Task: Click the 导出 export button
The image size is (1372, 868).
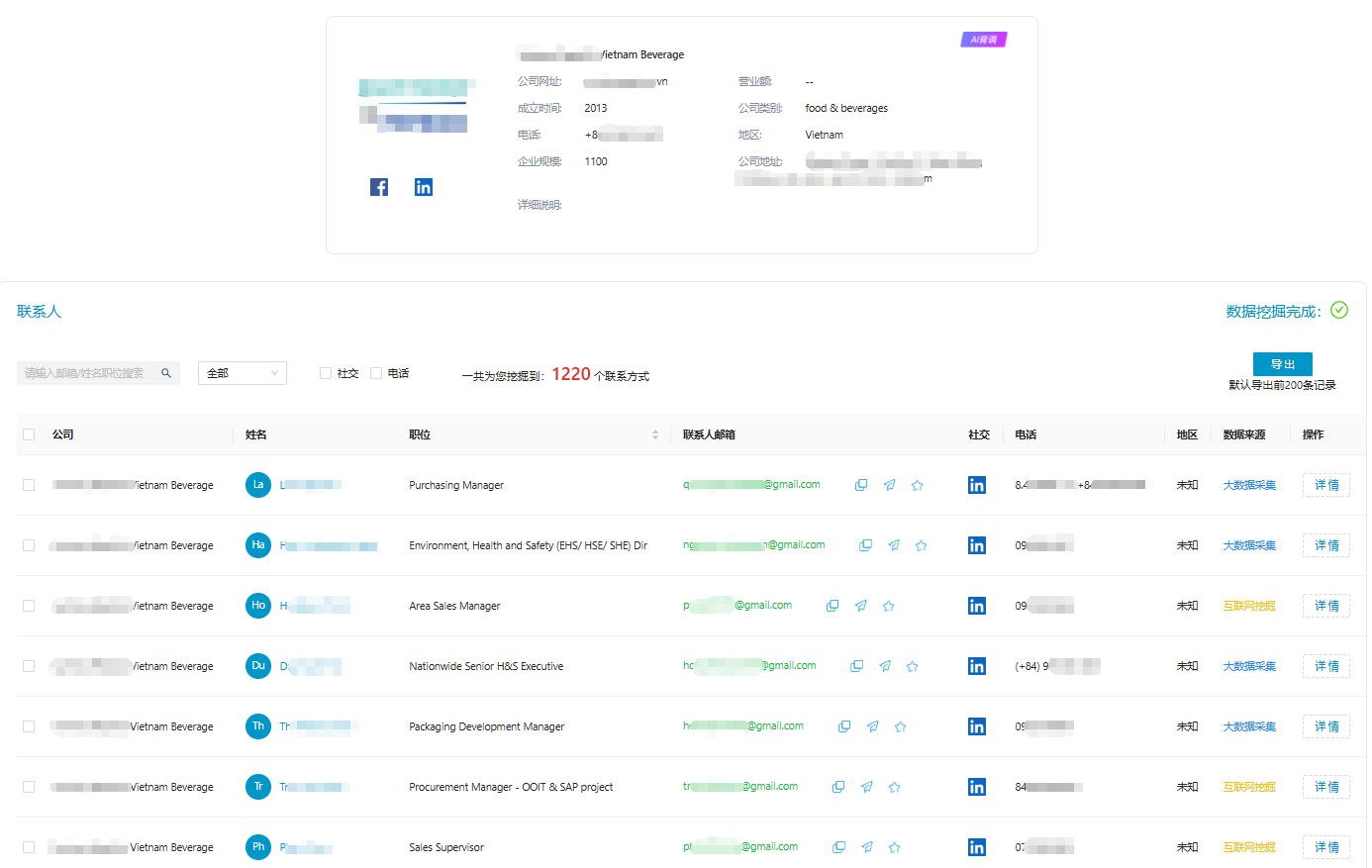Action: pyautogui.click(x=1282, y=364)
